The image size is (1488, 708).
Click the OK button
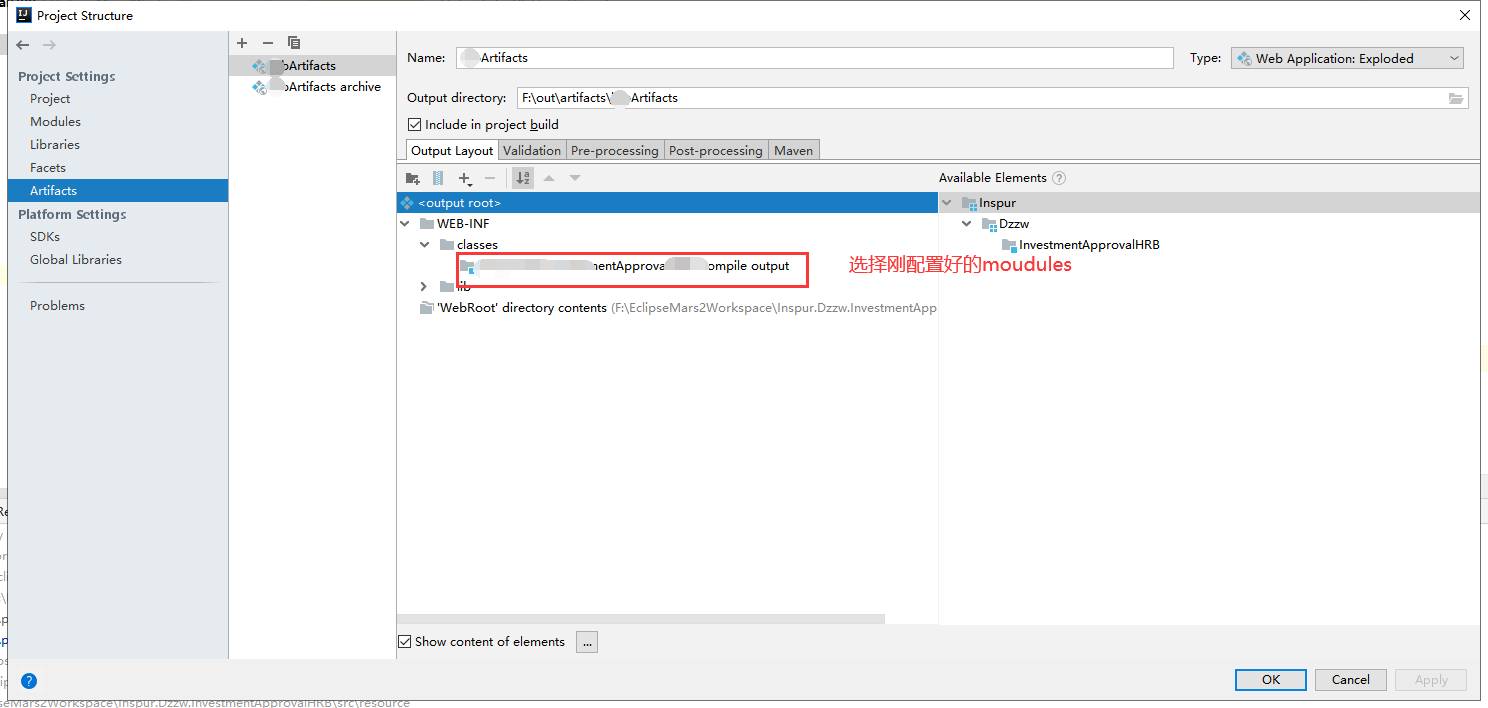[1270, 680]
